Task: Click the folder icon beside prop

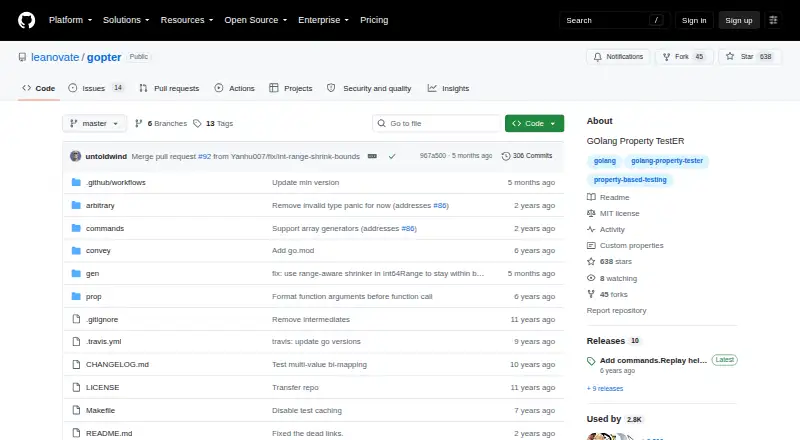Action: coord(76,297)
